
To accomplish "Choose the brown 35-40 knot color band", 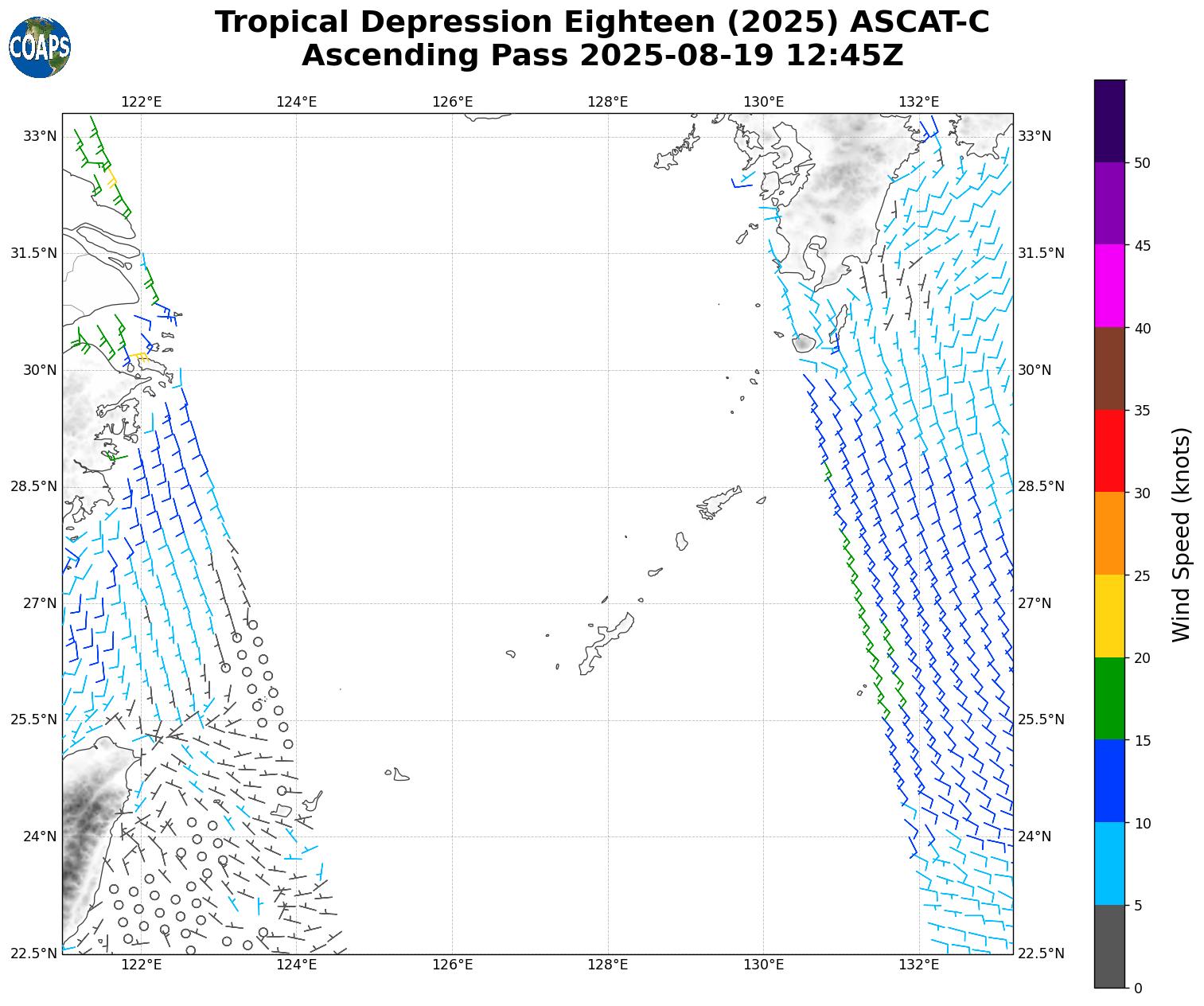I will tap(1109, 368).
